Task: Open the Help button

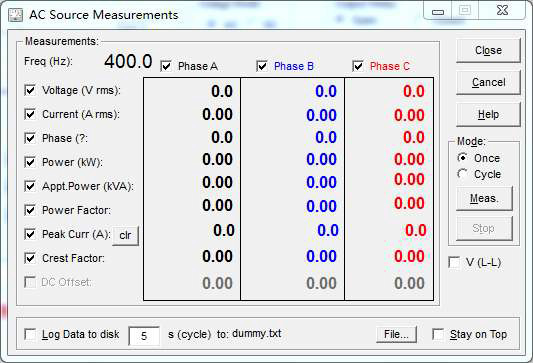Action: pyautogui.click(x=488, y=115)
